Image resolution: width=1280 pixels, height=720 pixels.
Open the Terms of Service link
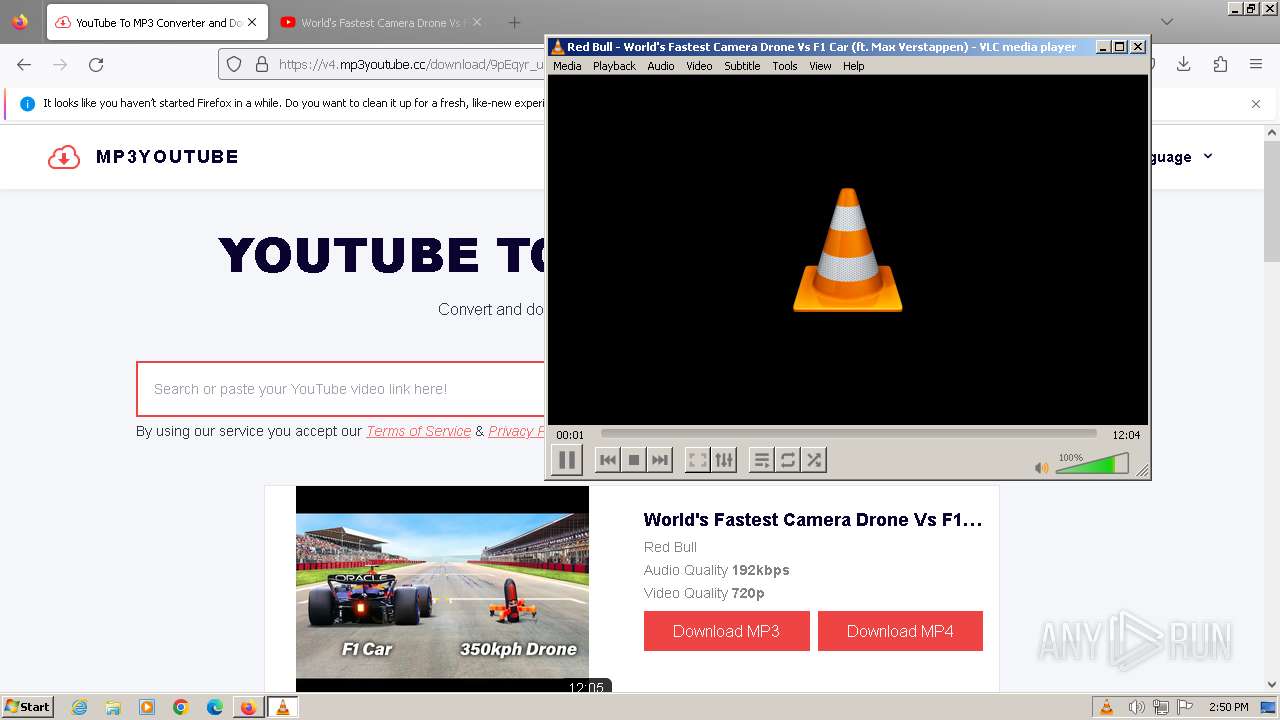418,431
